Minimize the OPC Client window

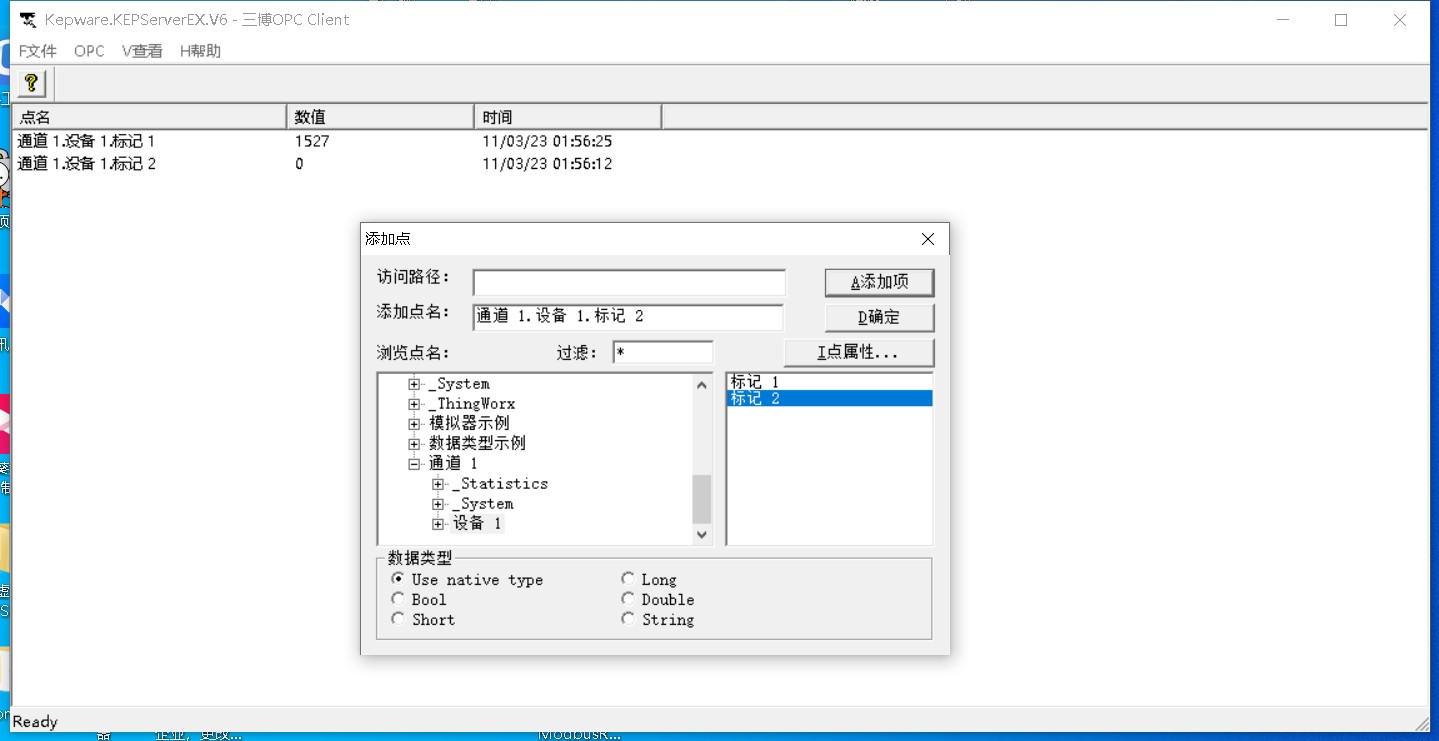pos(1283,20)
